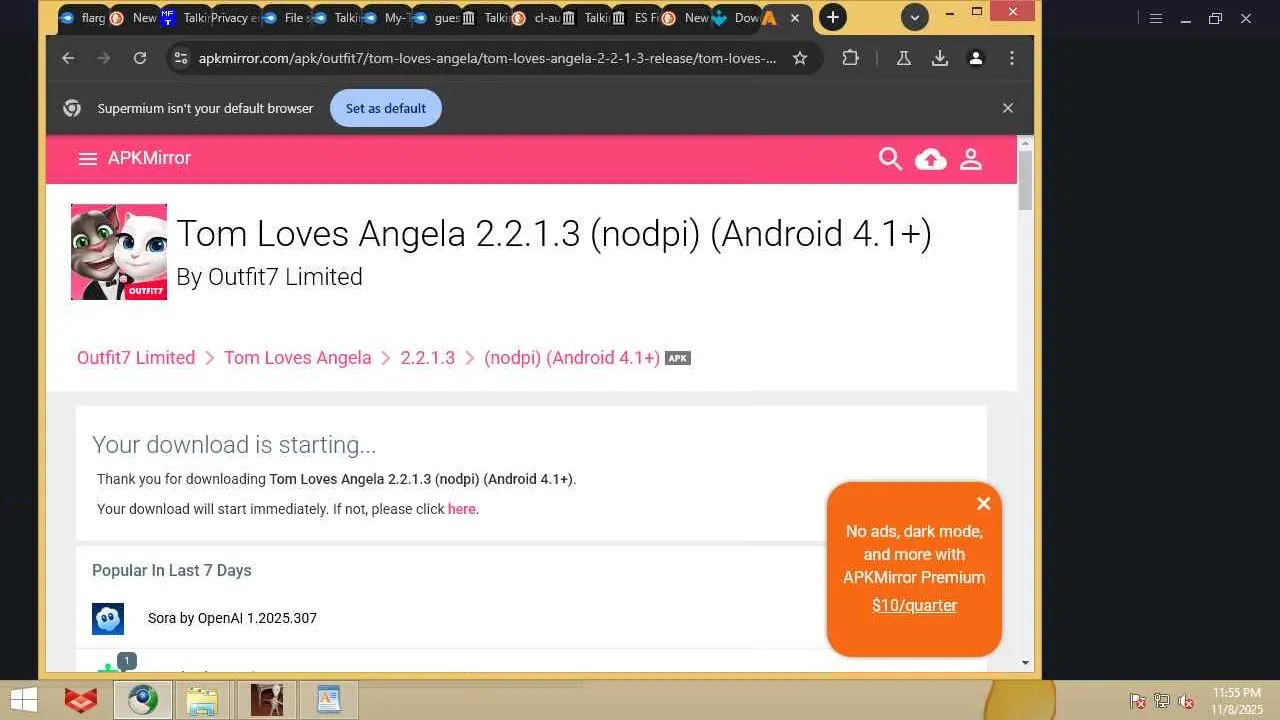Open hamburger menu of the background window
Viewport: 1280px width, 720px height.
click(1156, 18)
